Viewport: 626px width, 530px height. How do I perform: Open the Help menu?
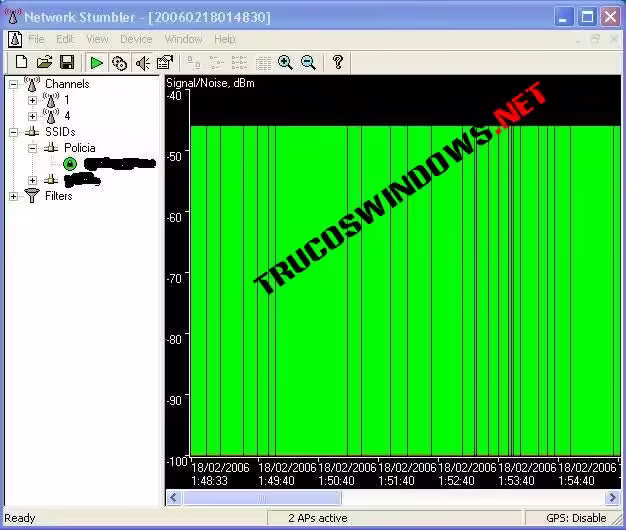[x=225, y=39]
